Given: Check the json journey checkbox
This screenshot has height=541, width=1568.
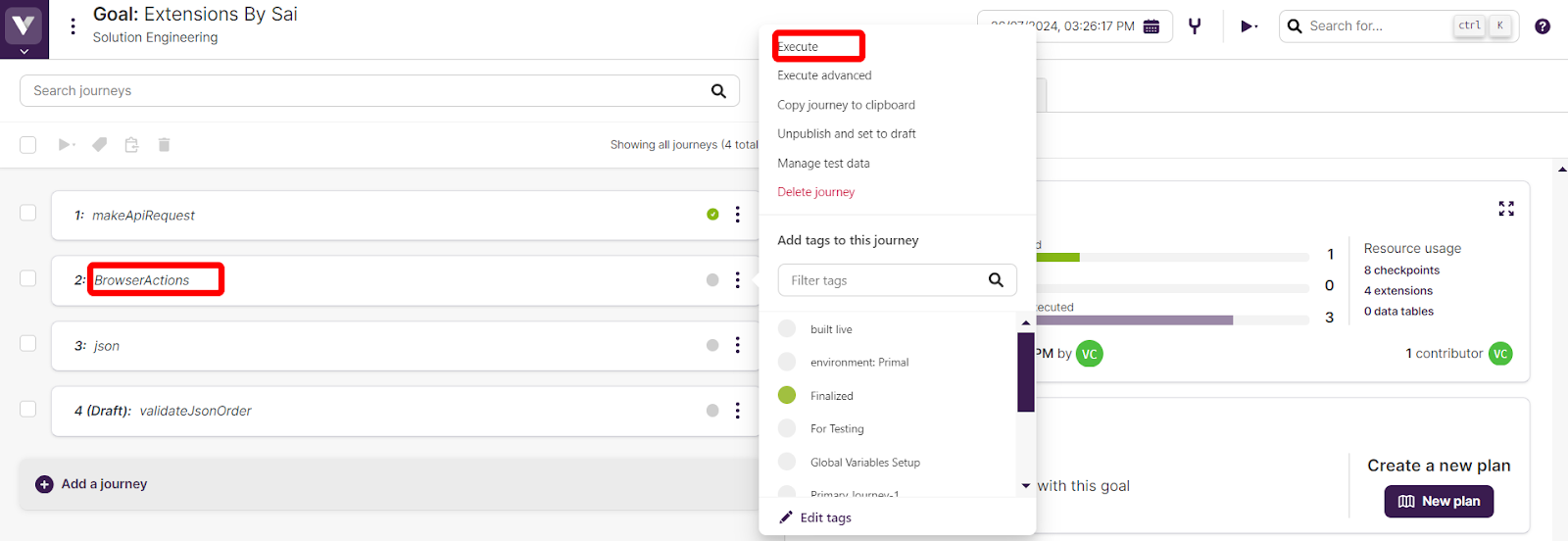Looking at the screenshot, I should (28, 343).
